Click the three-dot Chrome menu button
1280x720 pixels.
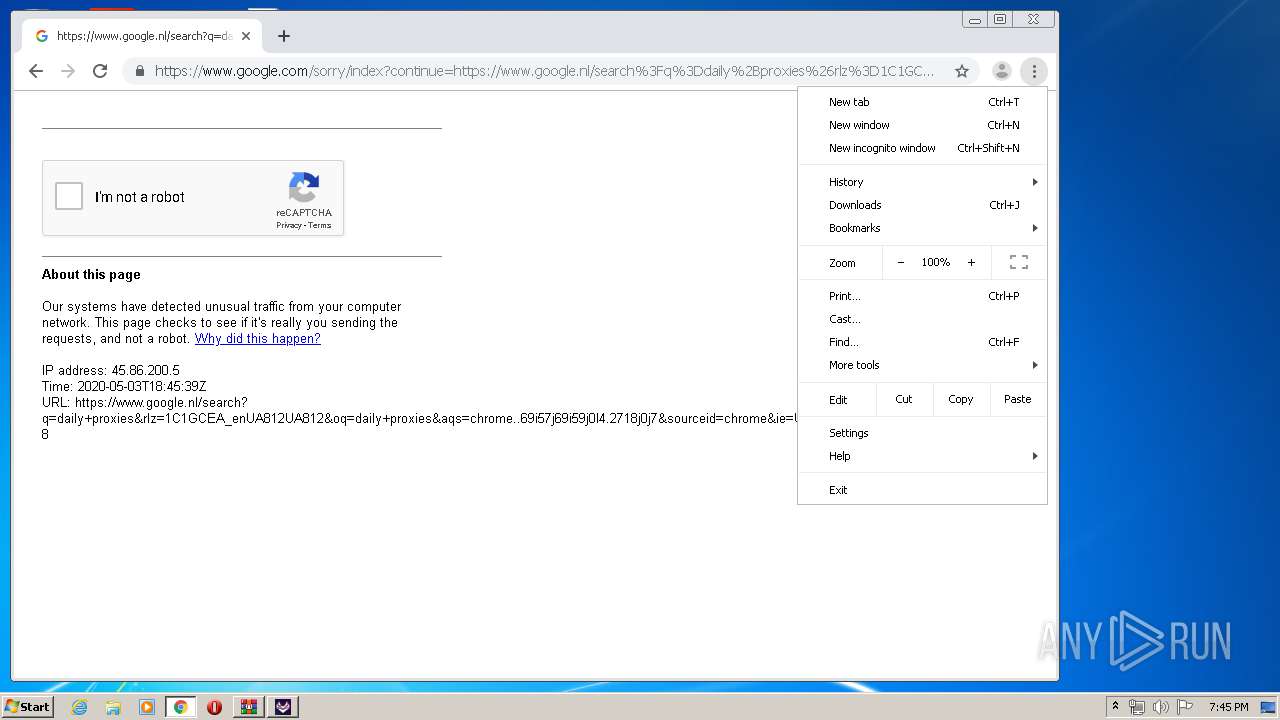tap(1034, 71)
